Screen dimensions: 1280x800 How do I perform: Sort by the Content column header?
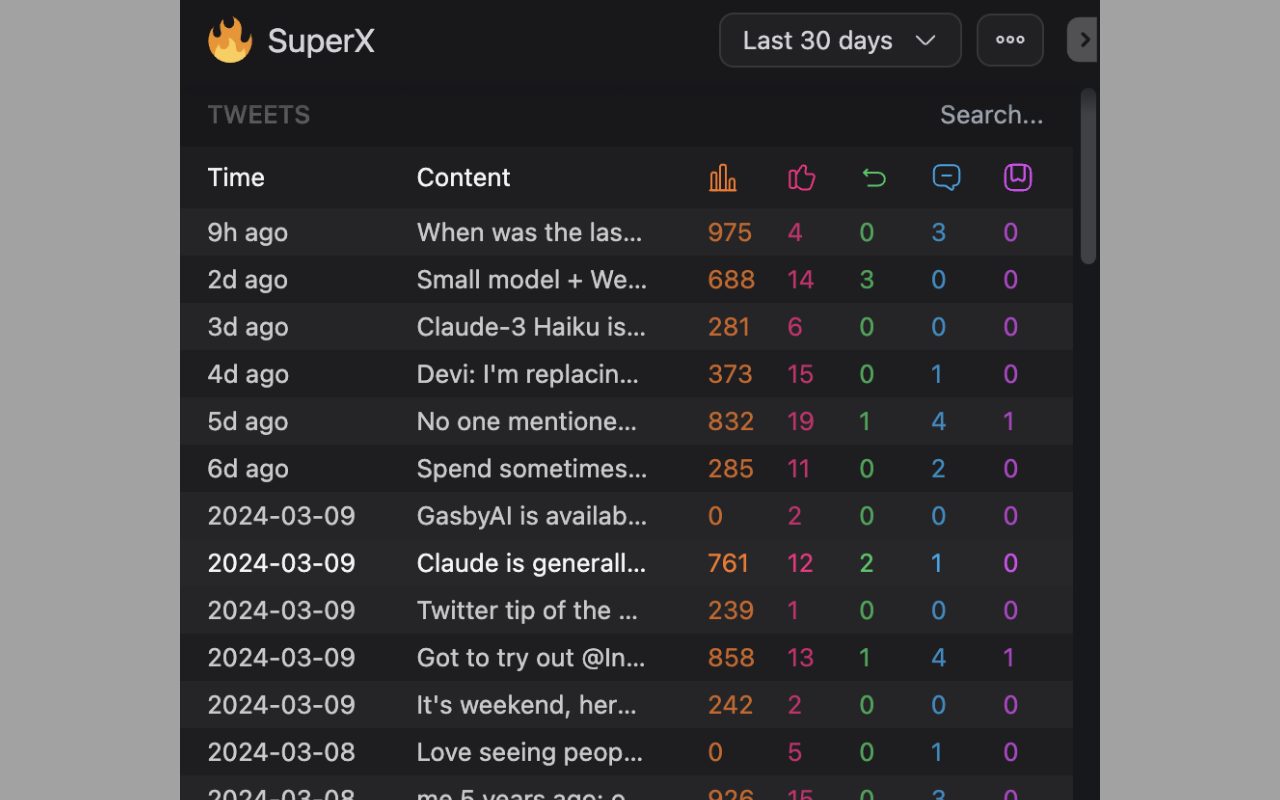click(463, 177)
